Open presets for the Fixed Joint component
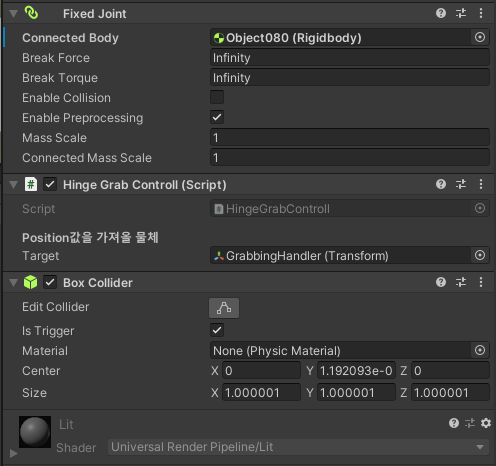The width and height of the screenshot is (496, 466). coord(461,13)
